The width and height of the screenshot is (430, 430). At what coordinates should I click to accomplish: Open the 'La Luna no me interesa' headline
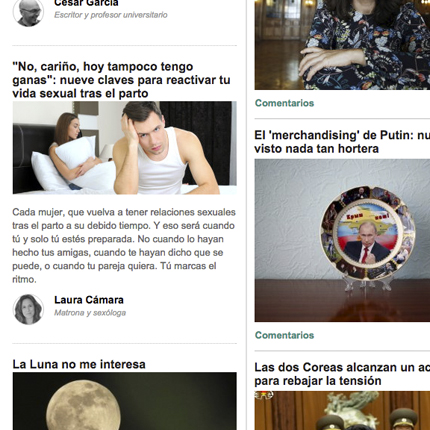pos(79,364)
